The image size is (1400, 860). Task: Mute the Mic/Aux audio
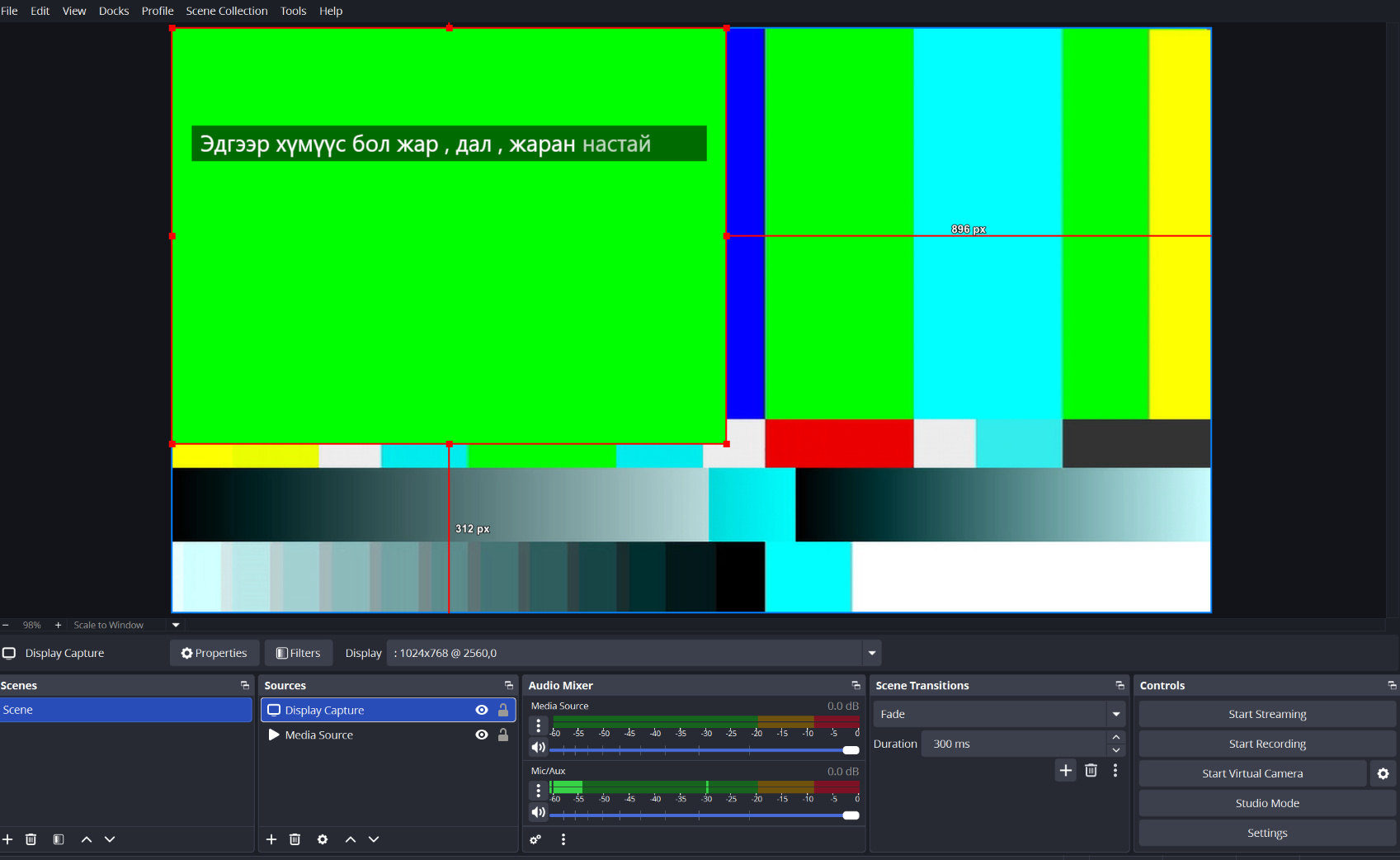[x=539, y=813]
